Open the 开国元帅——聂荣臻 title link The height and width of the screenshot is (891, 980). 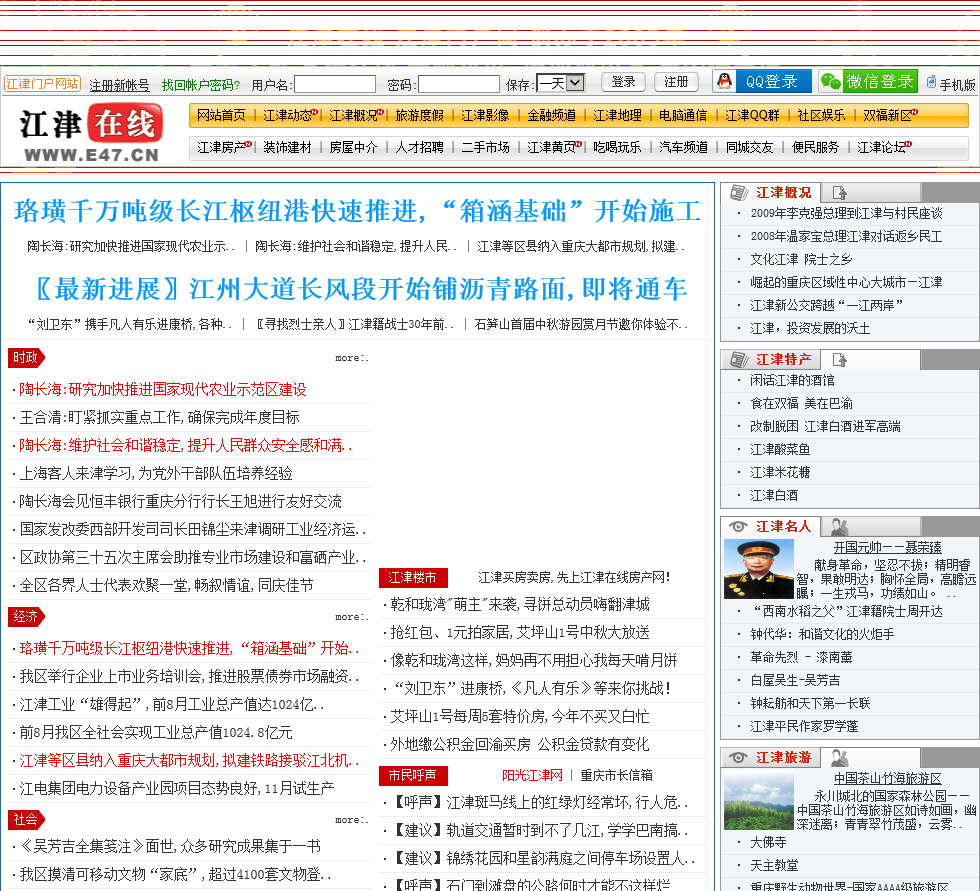click(888, 547)
